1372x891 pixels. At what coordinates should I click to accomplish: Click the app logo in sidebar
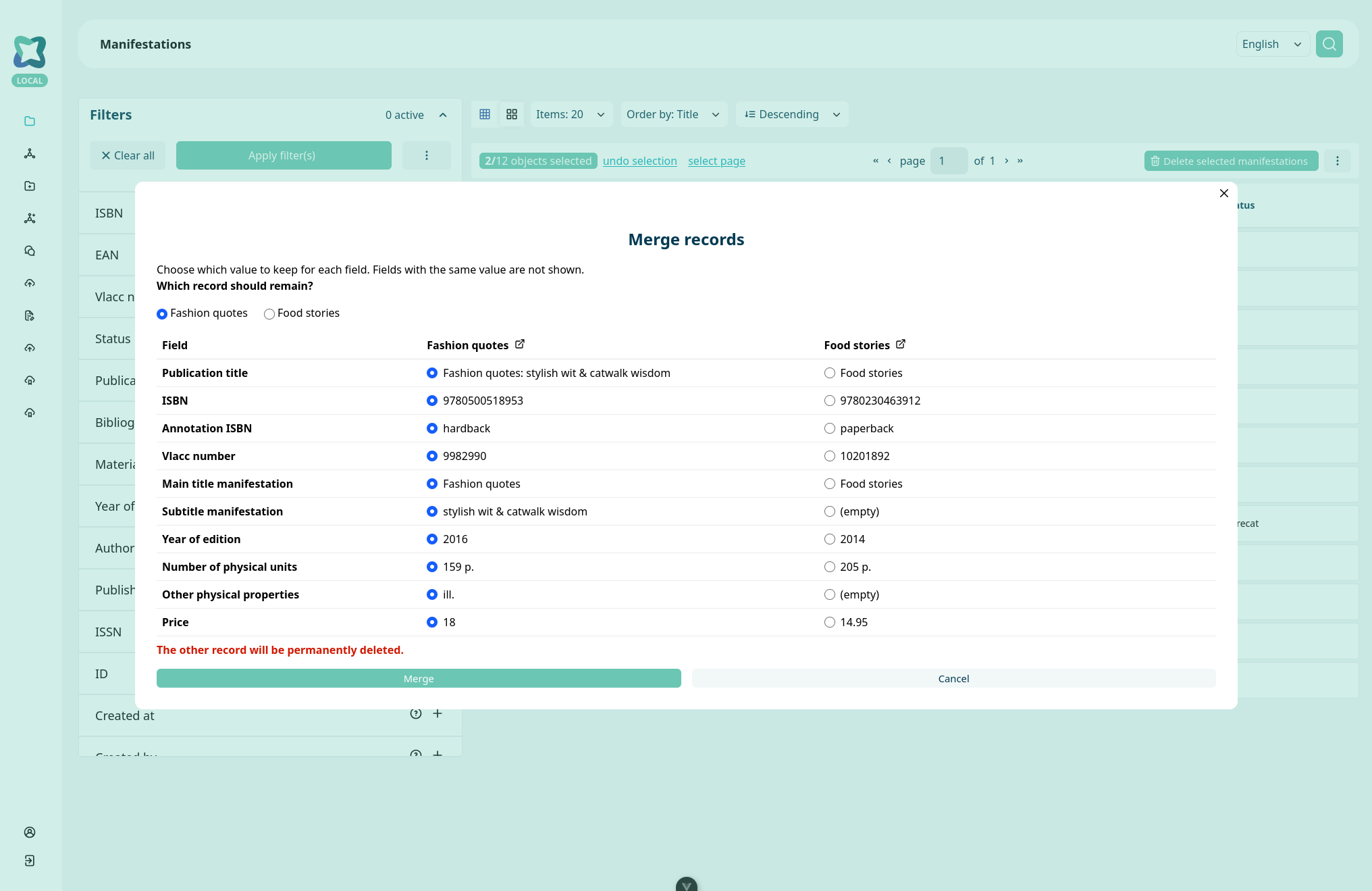[30, 52]
